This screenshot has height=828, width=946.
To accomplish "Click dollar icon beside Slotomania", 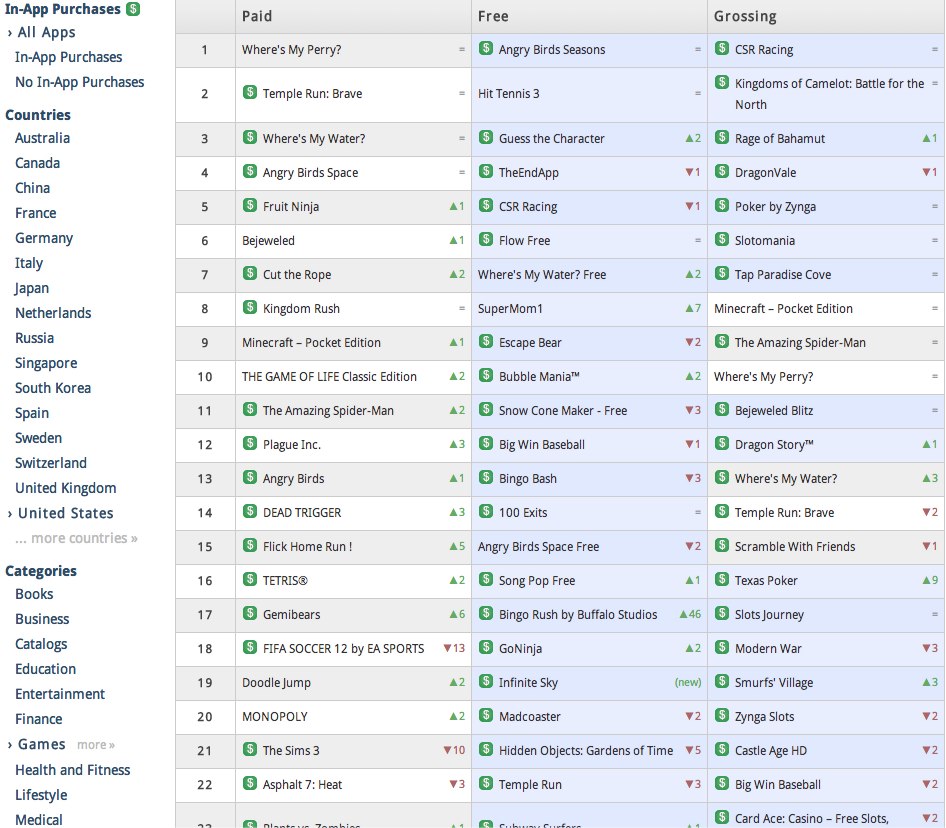I will point(722,239).
